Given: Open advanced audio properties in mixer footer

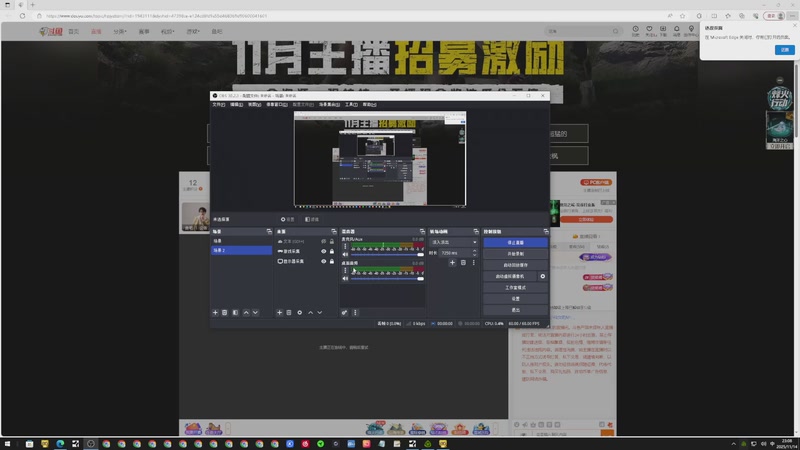Looking at the screenshot, I should [x=344, y=312].
